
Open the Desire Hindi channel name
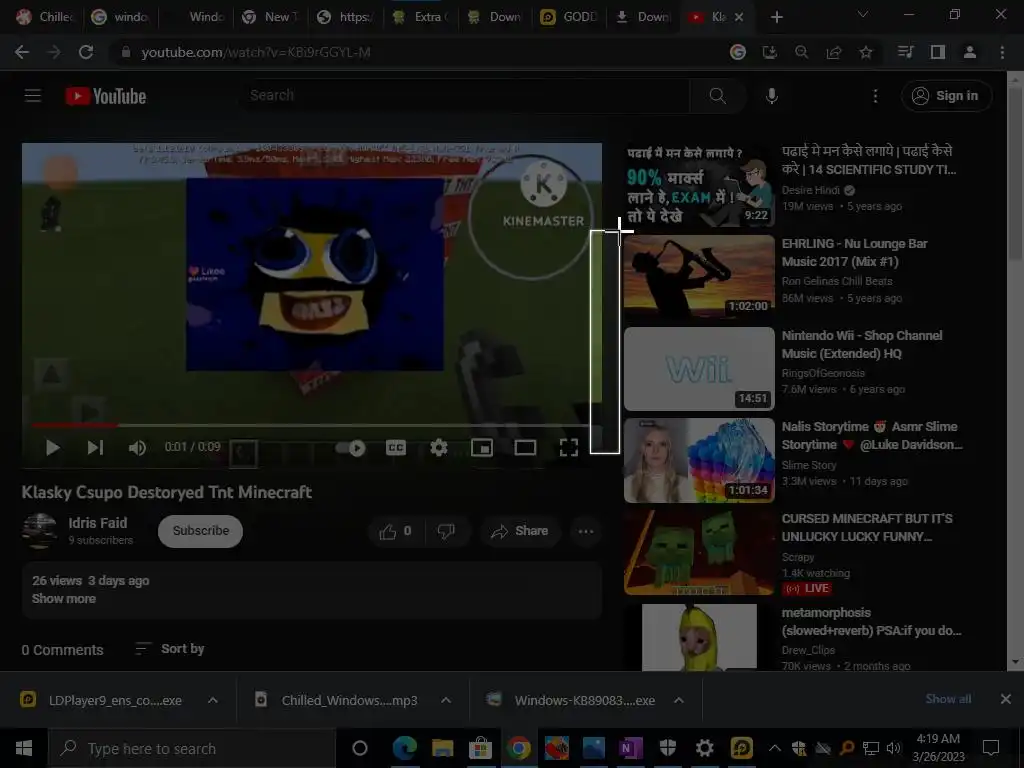click(x=810, y=190)
